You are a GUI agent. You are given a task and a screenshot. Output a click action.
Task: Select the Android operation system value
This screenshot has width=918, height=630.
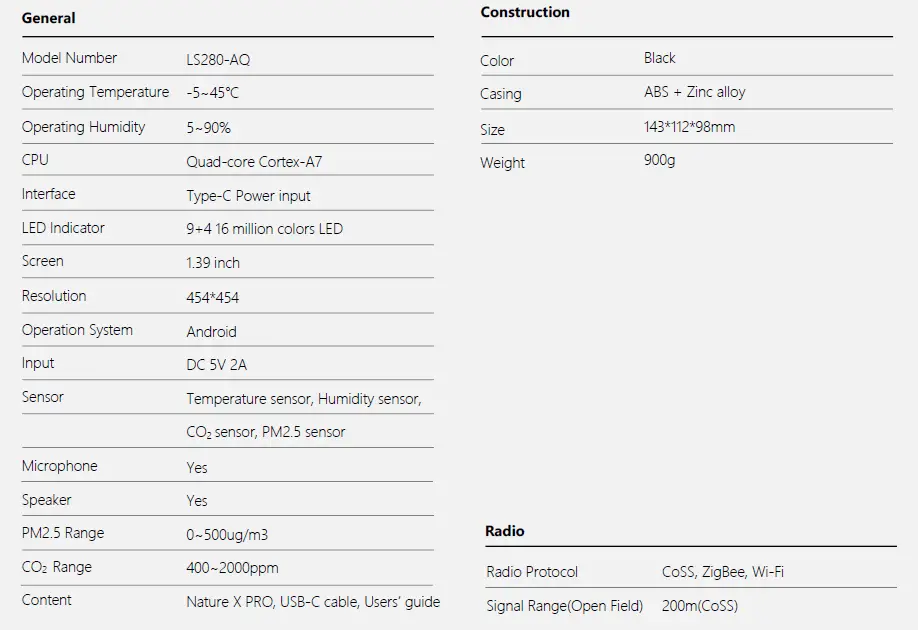211,331
